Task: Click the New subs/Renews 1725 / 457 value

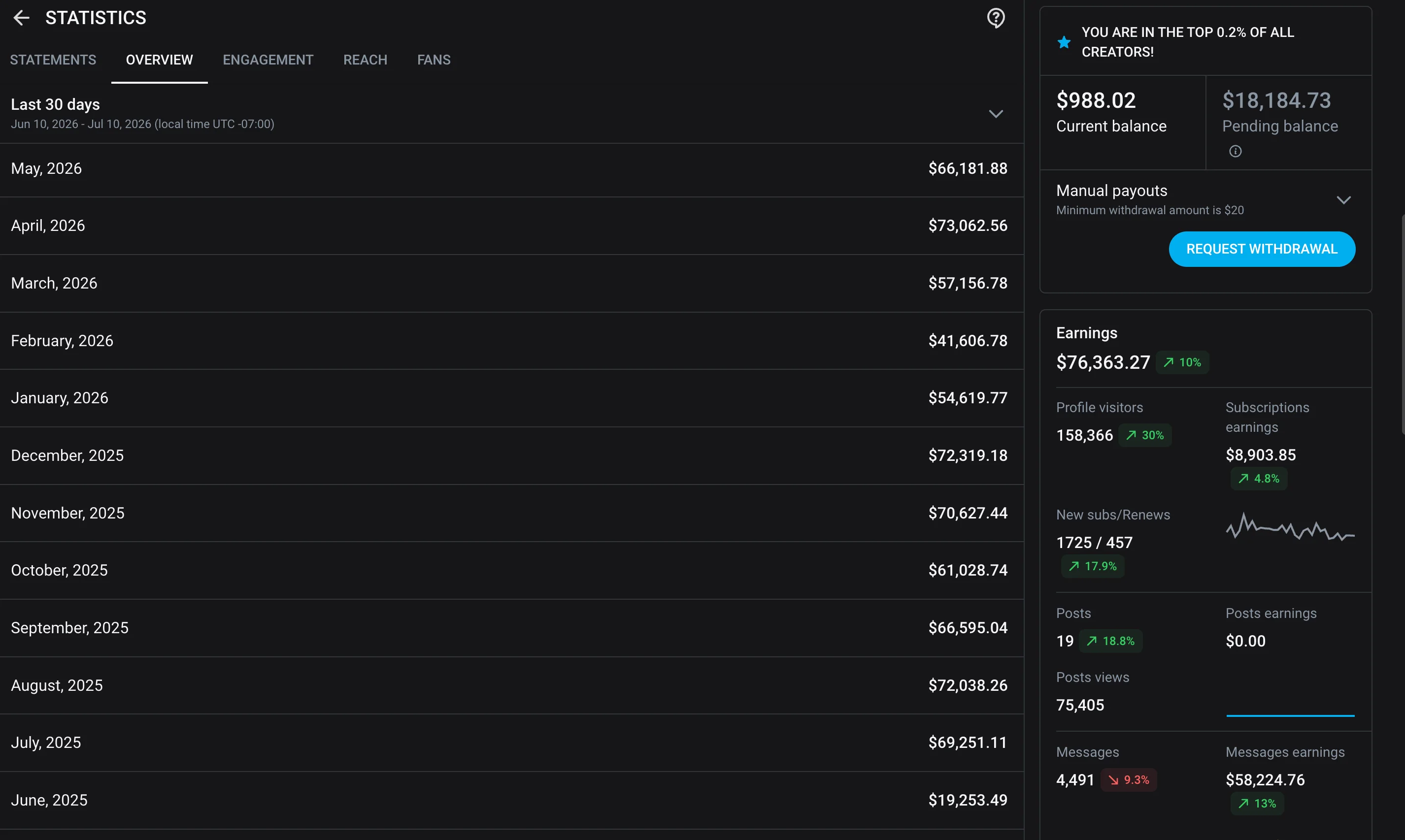Action: click(x=1094, y=543)
